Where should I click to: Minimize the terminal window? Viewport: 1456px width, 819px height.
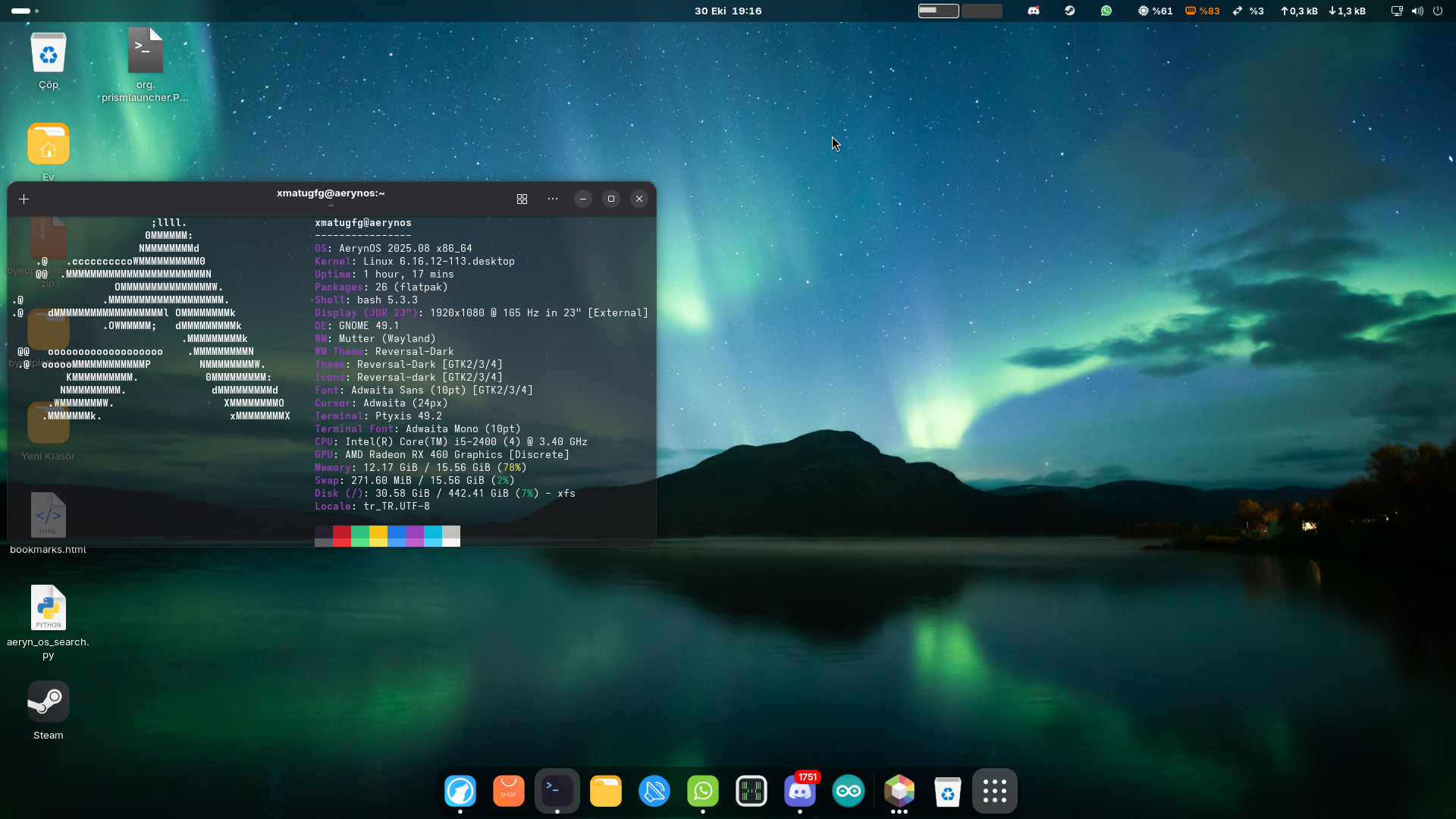click(583, 199)
